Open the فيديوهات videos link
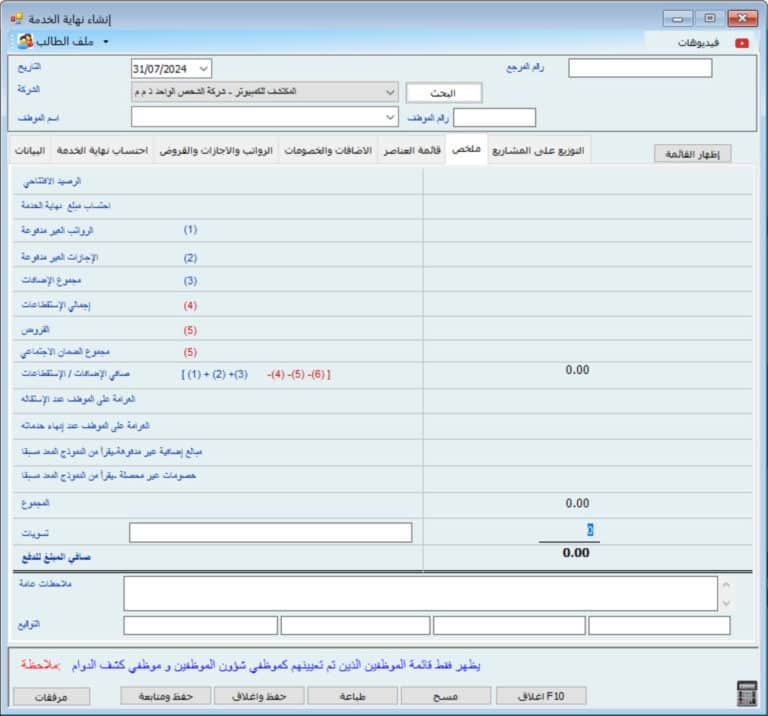 698,43
